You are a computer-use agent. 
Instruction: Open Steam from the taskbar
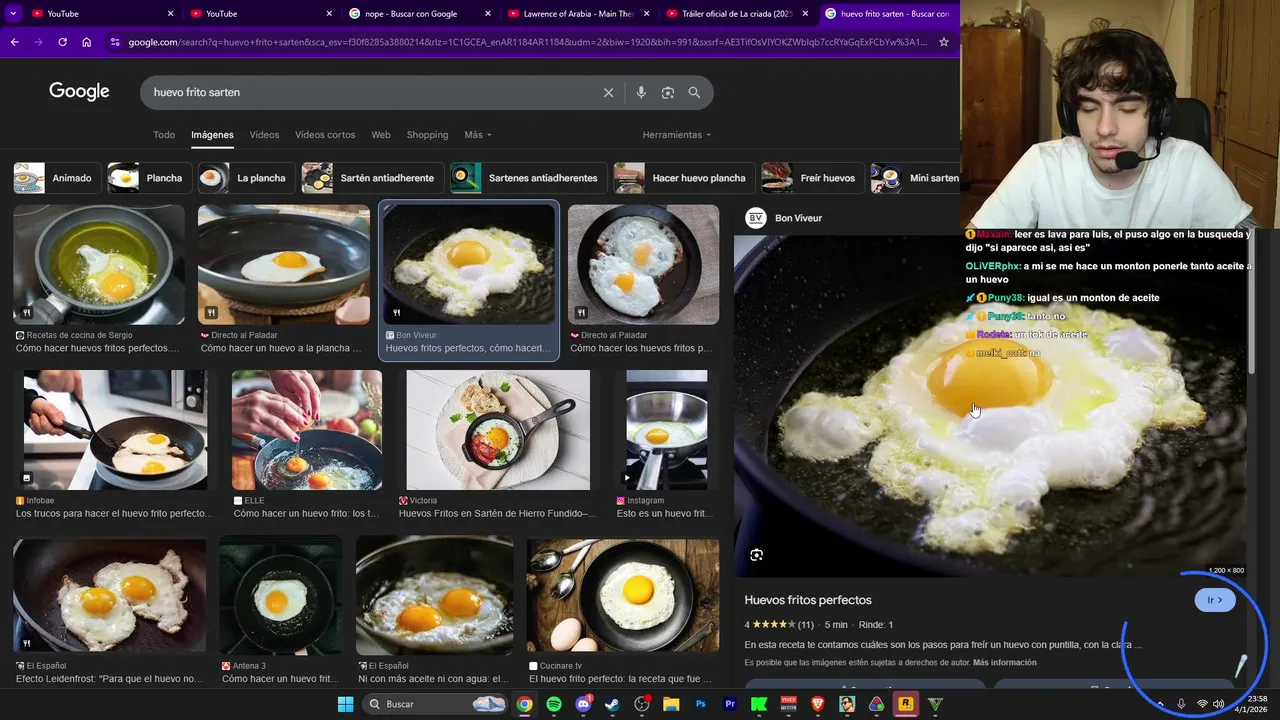pyautogui.click(x=612, y=704)
